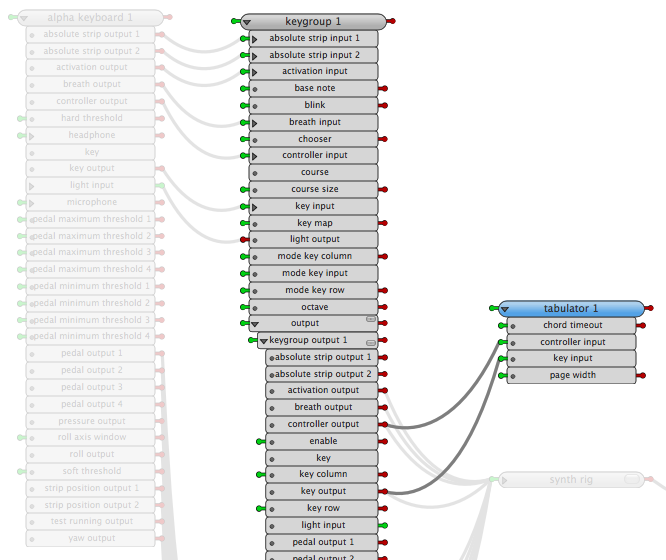Click the red output port of key map
Viewport: 666px width, 560px height.
[383, 223]
